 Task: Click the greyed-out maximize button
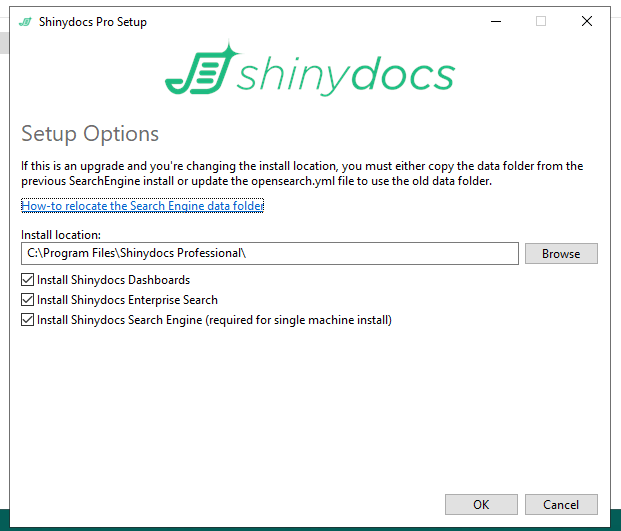coord(541,21)
